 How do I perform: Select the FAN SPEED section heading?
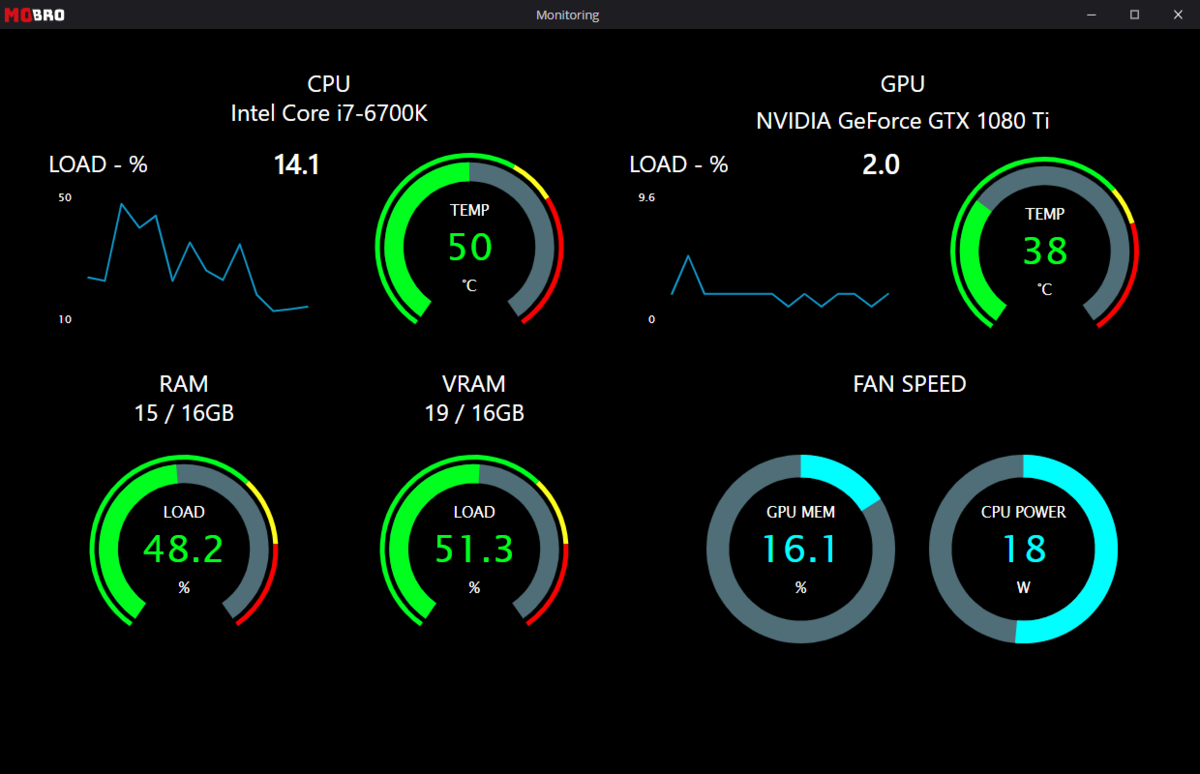[x=910, y=384]
